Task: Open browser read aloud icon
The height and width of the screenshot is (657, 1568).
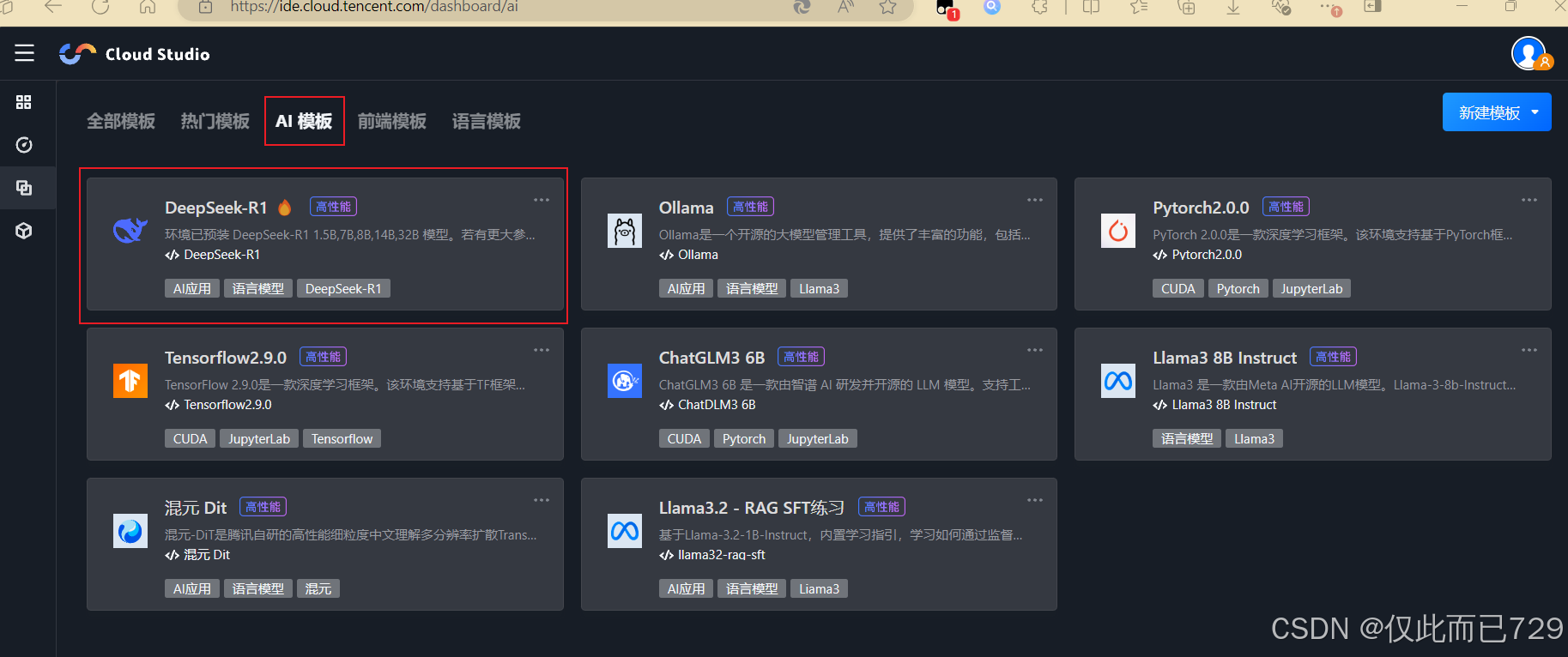Action: [x=846, y=7]
